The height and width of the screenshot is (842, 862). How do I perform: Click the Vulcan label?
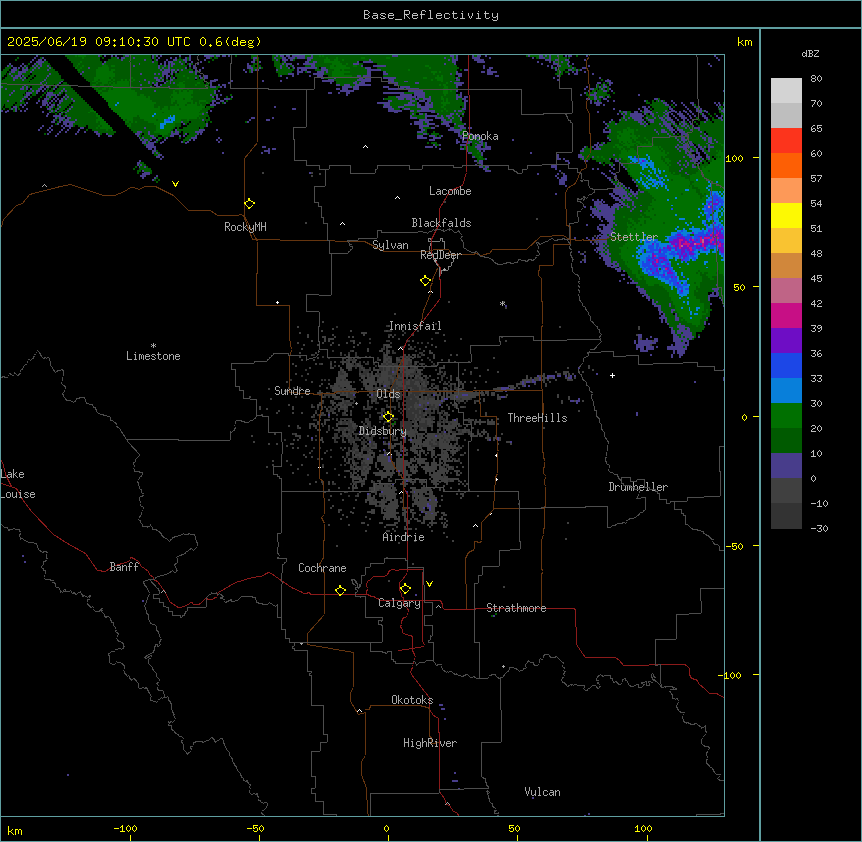543,792
